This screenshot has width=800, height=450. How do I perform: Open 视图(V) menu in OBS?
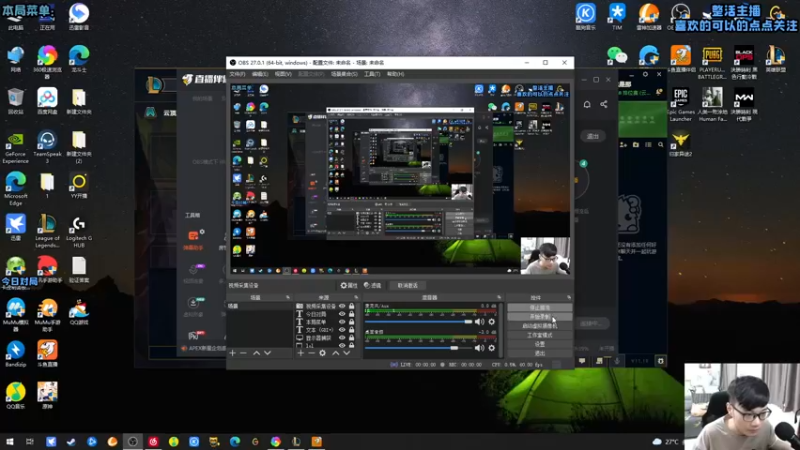click(x=283, y=74)
